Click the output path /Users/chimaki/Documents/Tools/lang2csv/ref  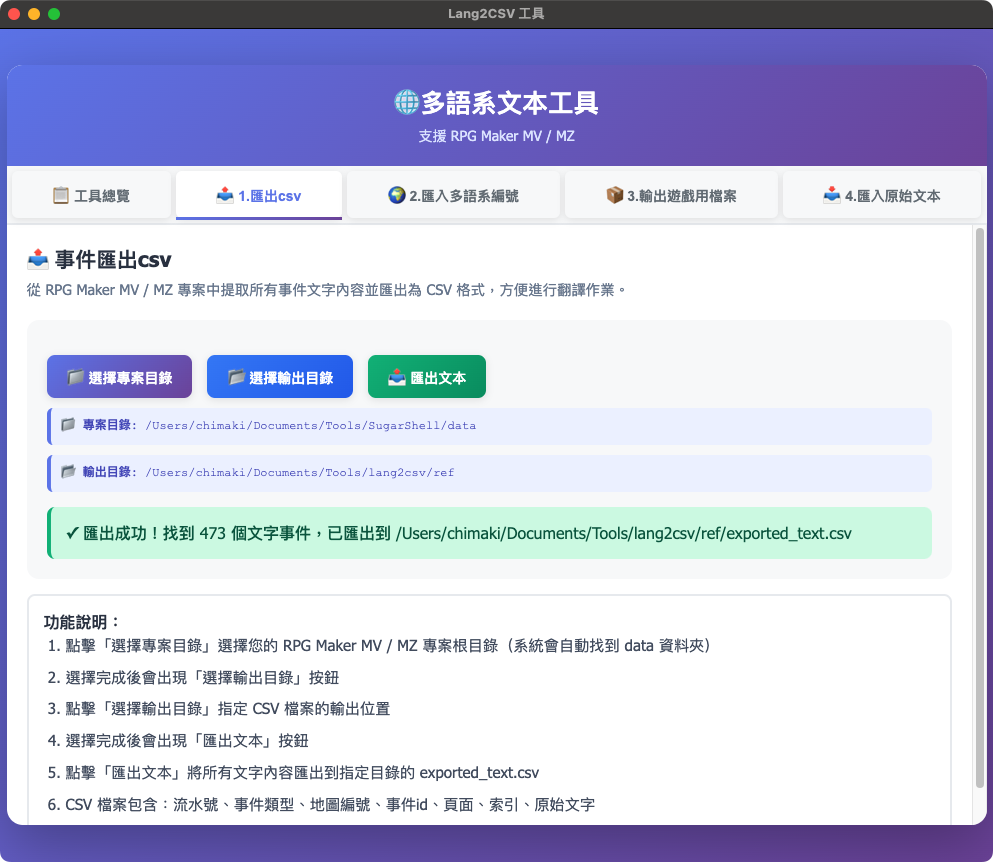300,472
